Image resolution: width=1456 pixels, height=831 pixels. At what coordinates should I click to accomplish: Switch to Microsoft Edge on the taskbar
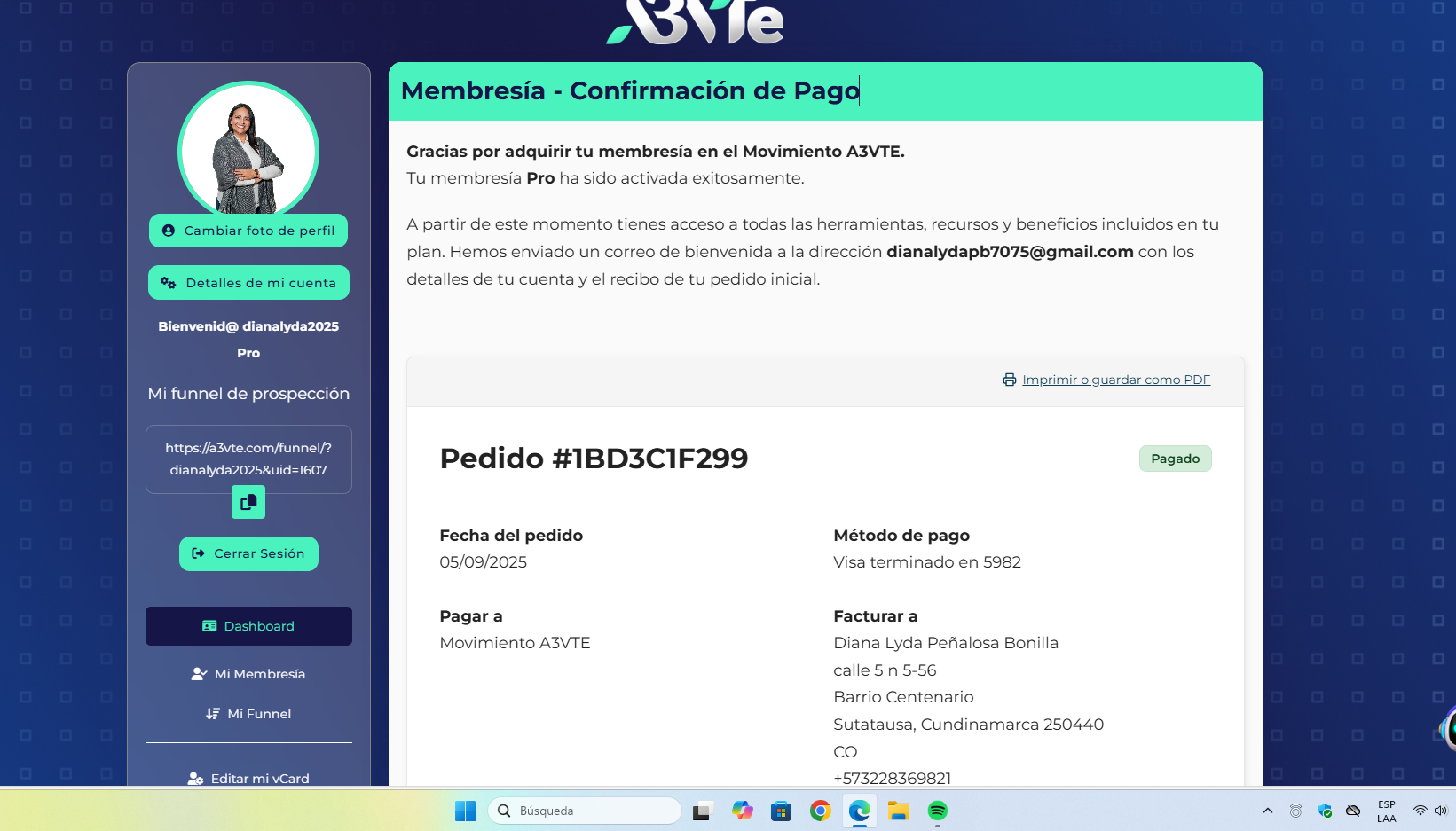(x=859, y=811)
